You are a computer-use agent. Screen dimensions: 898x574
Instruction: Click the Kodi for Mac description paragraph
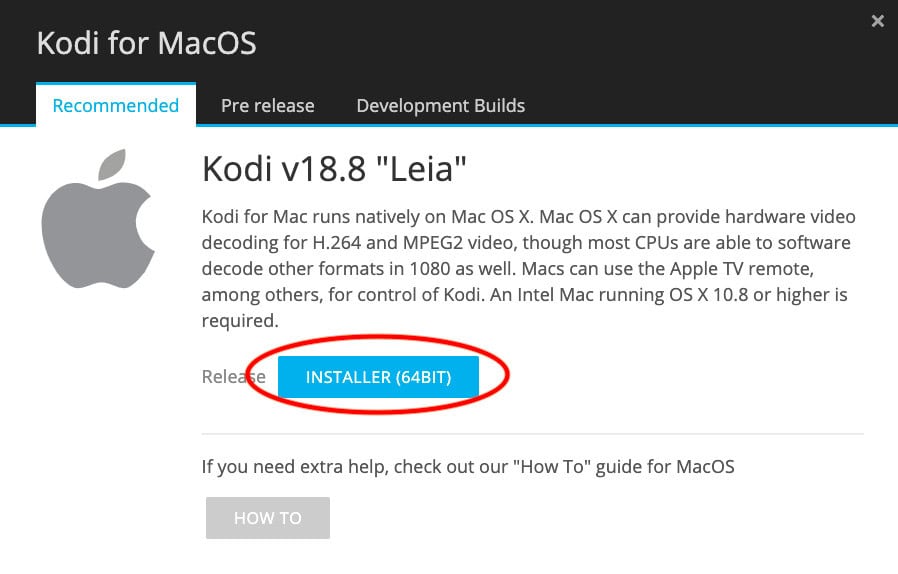(x=528, y=269)
